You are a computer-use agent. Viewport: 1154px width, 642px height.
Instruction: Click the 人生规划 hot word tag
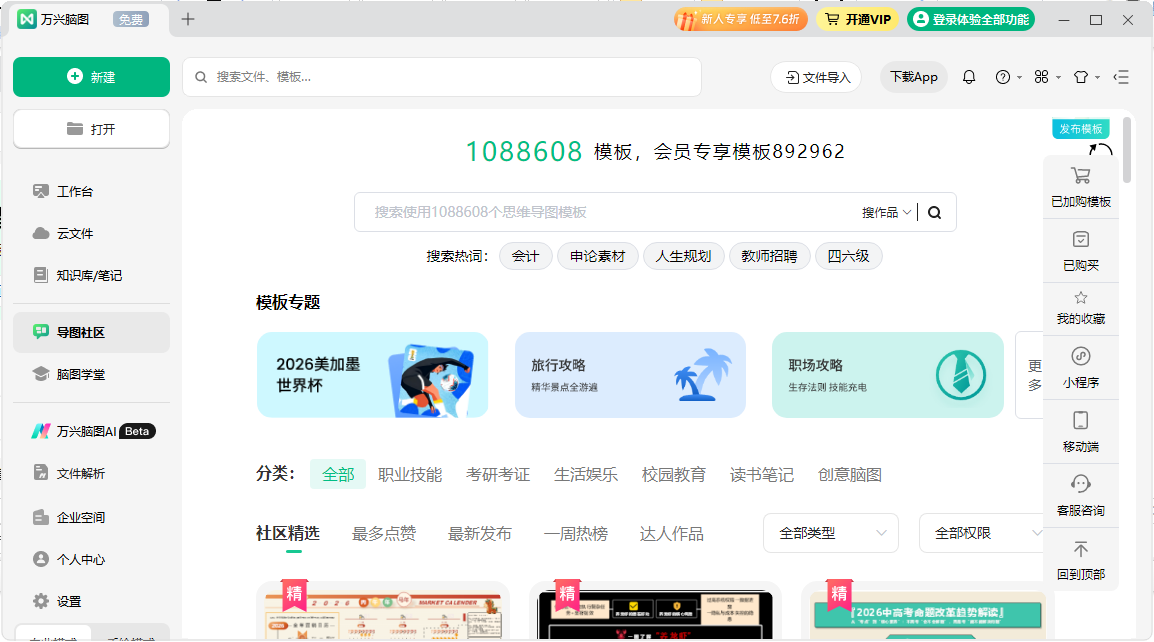click(x=684, y=256)
